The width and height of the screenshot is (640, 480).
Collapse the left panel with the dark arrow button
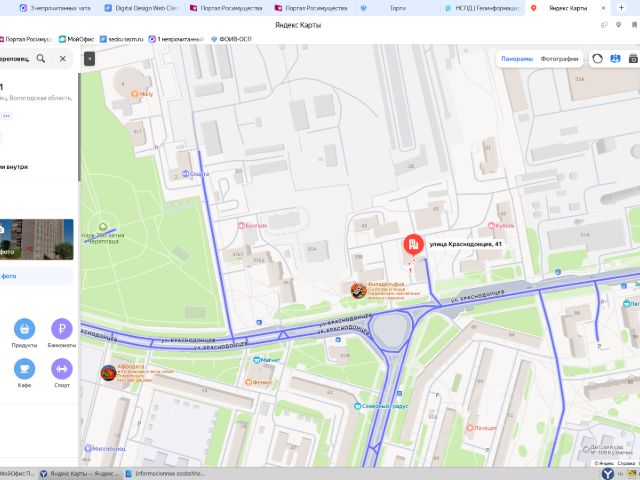[x=89, y=59]
